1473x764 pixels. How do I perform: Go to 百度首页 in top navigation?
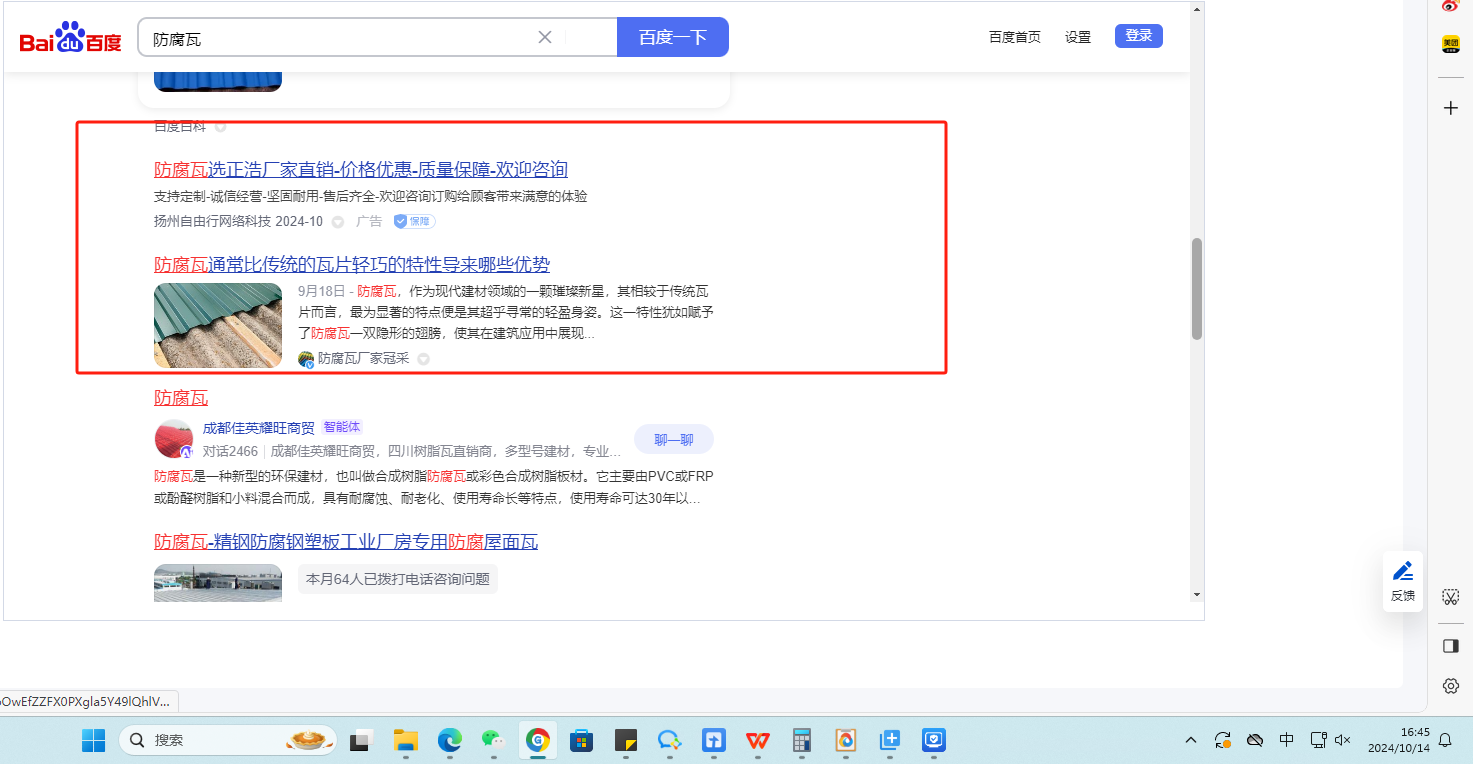point(1014,37)
